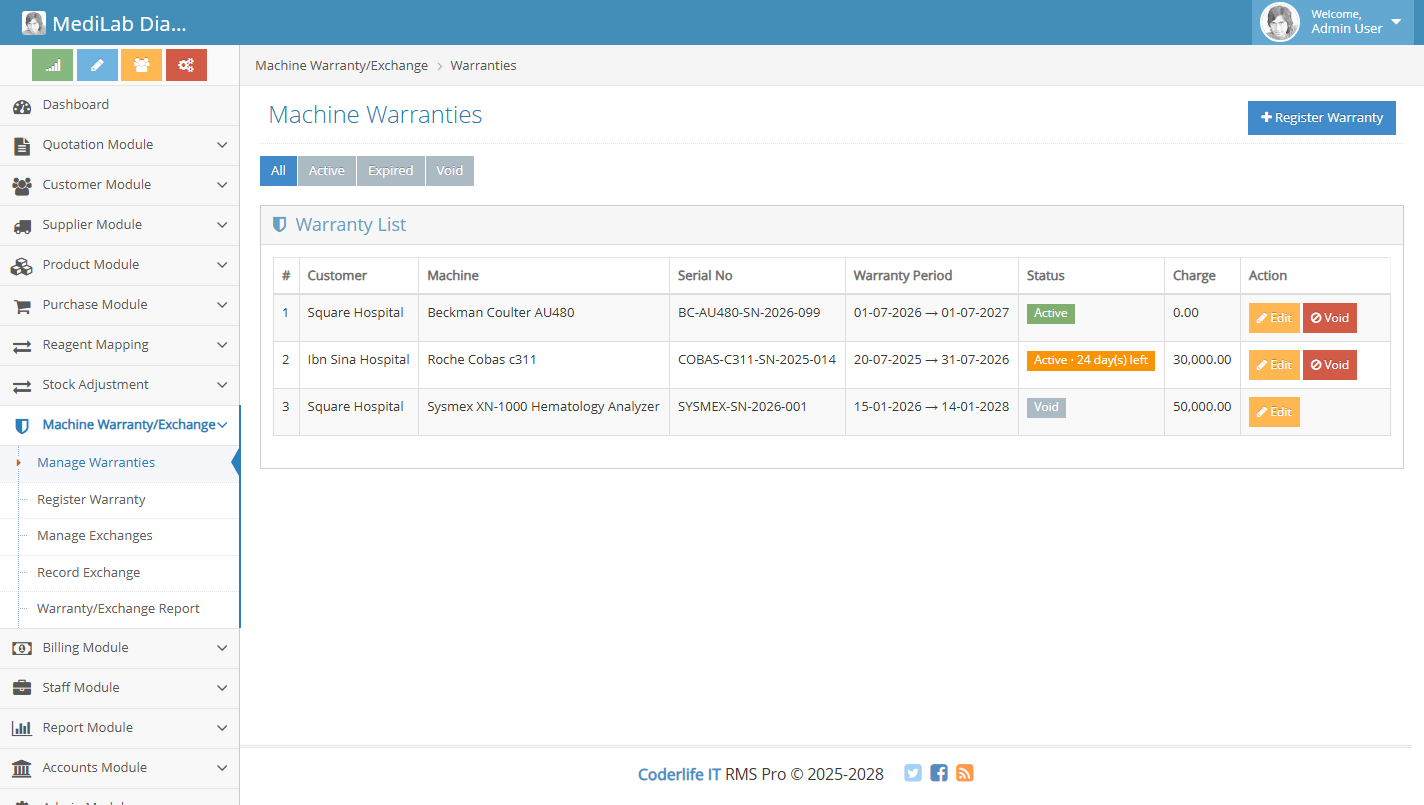Select the Void filter tab
This screenshot has width=1424, height=805.
tap(450, 171)
